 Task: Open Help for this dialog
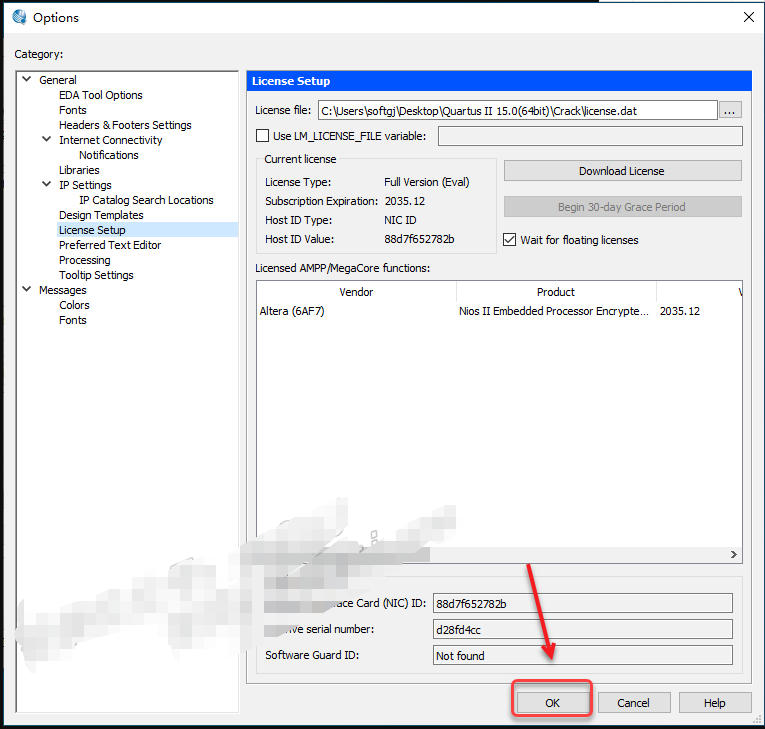tap(714, 703)
